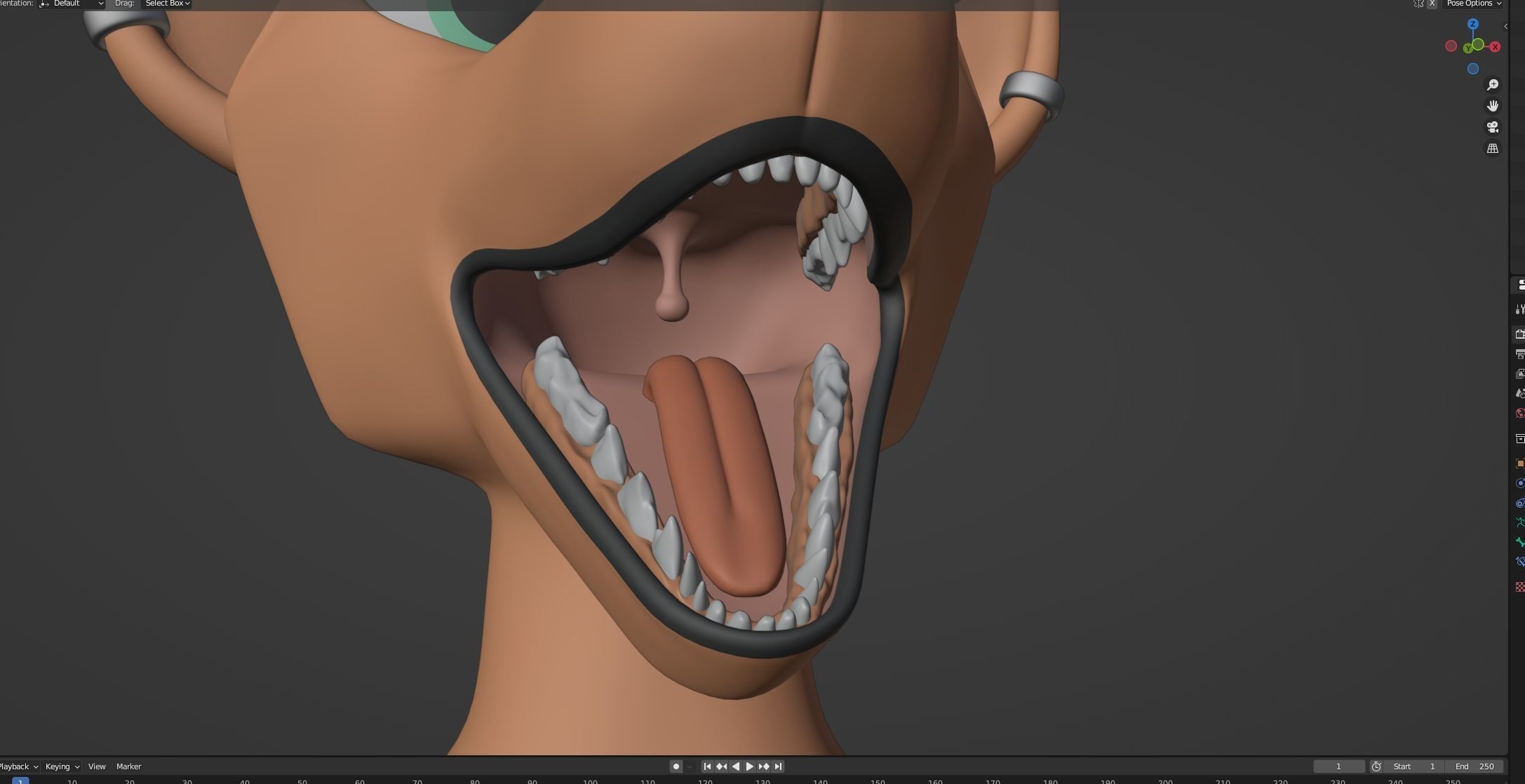This screenshot has width=1525, height=784.
Task: Open the World properties tab
Action: [x=1519, y=413]
